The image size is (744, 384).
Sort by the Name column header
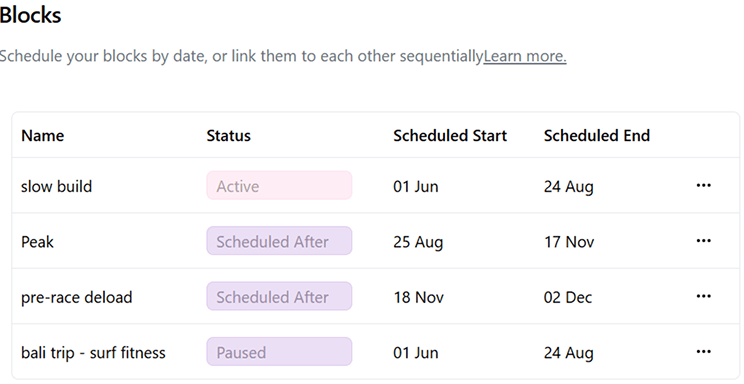[x=43, y=136]
